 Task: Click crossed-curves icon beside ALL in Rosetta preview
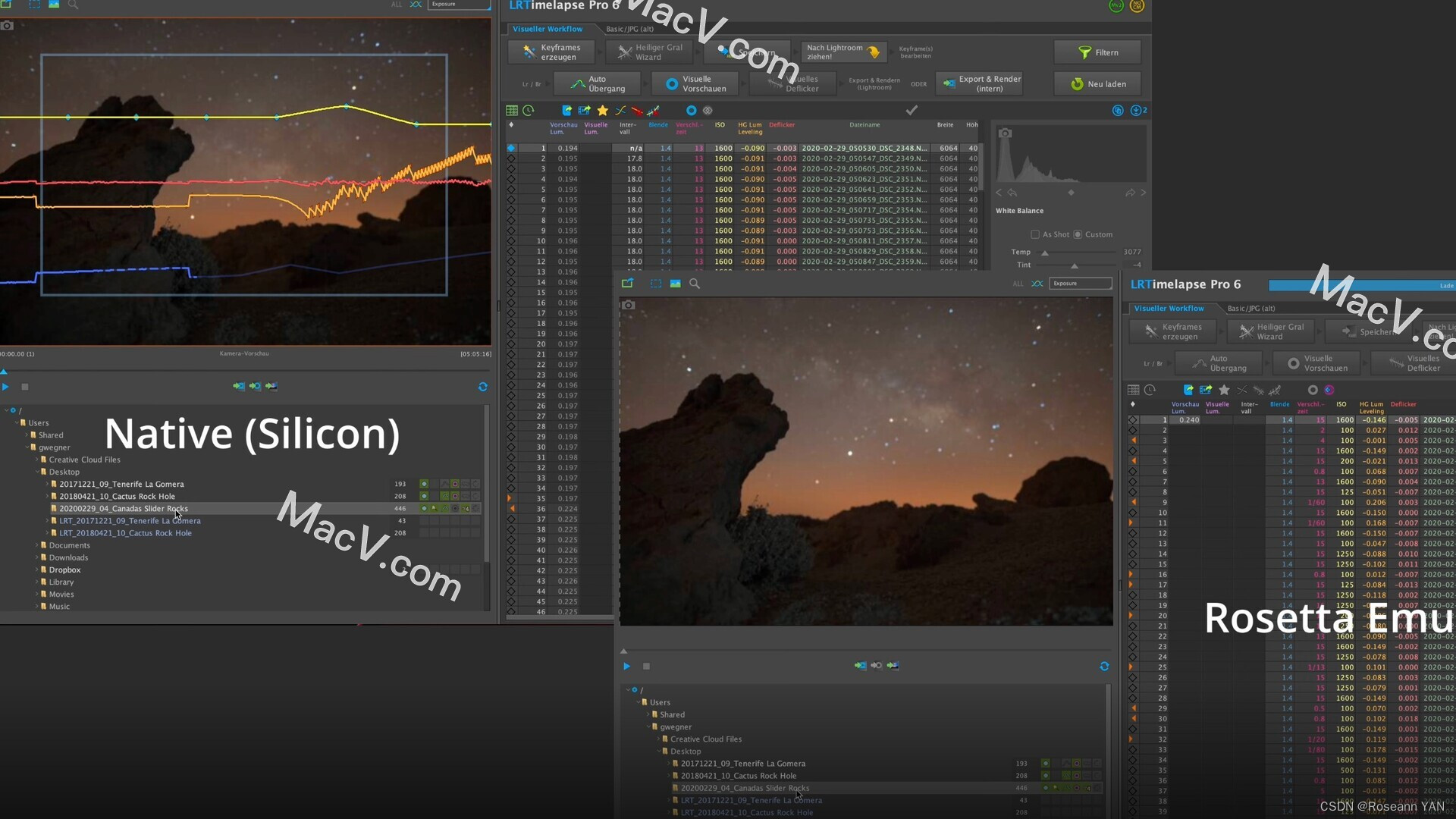coord(1037,284)
